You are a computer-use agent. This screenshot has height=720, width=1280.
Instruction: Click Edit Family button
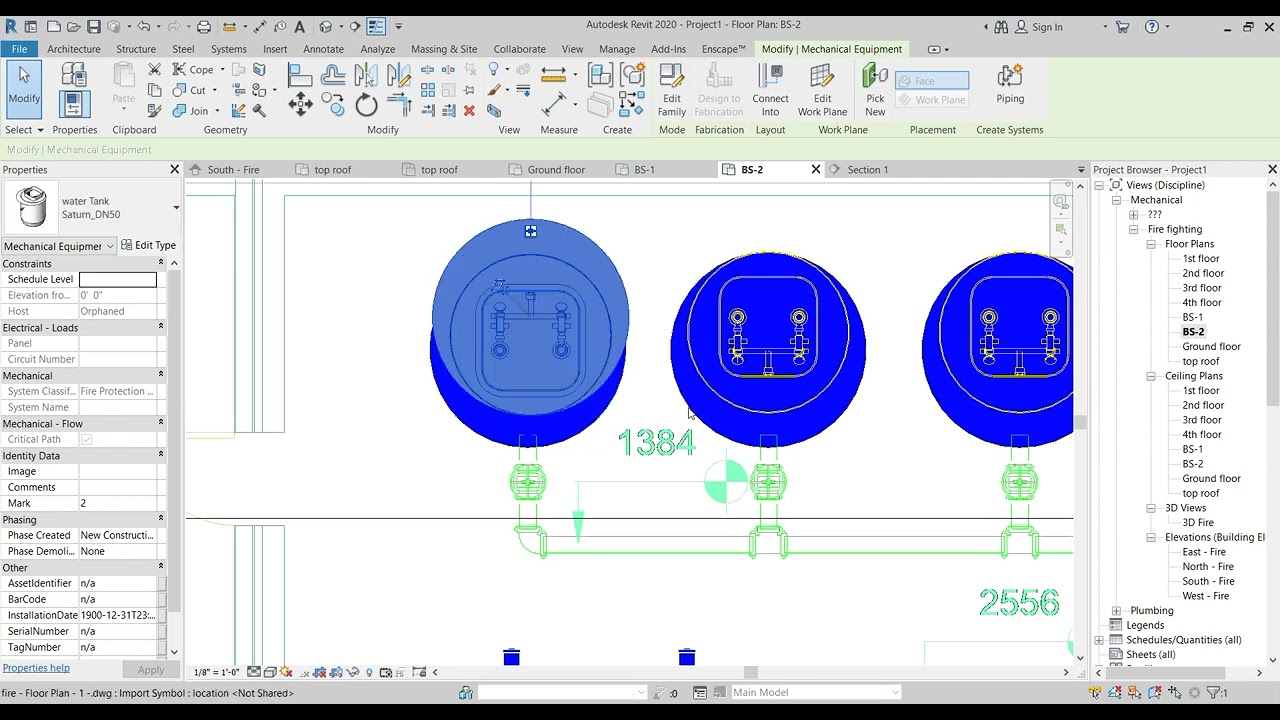point(672,90)
